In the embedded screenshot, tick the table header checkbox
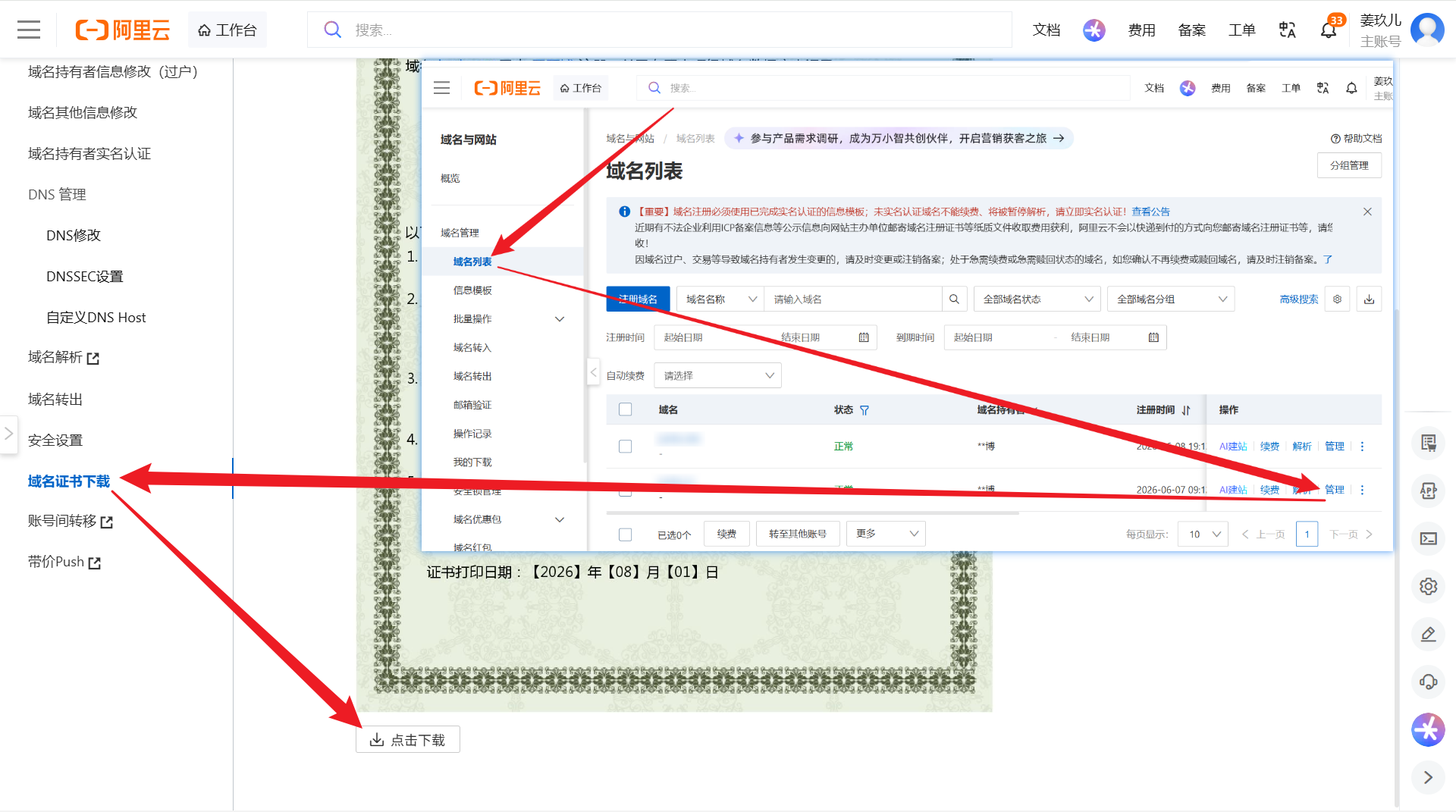Viewport: 1456px width, 812px height. tap(625, 409)
